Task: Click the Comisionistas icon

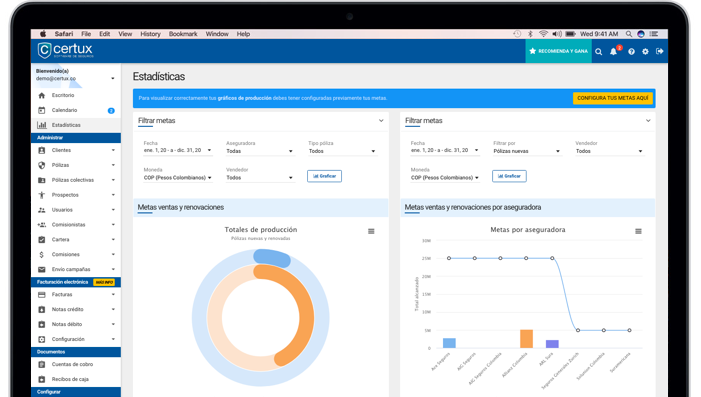Action: (x=42, y=225)
